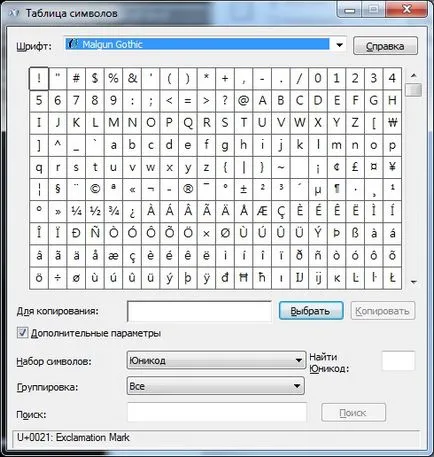Click the Поиск search text field
Screen dimensions: 434x457
[x=217, y=412]
